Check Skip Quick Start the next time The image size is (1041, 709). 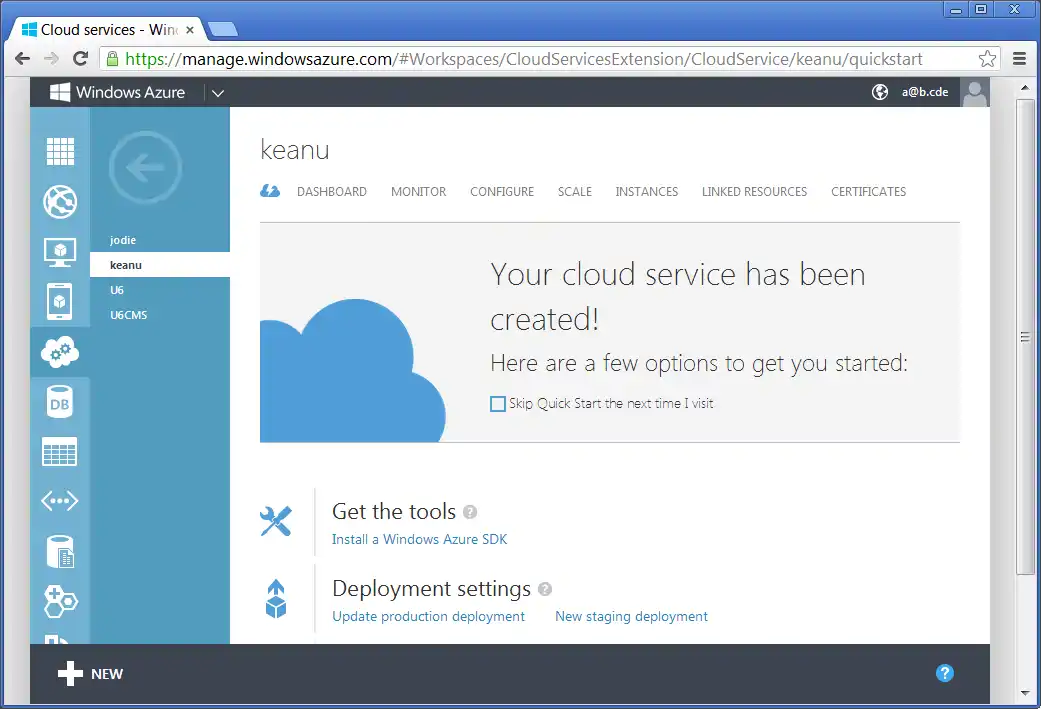[x=498, y=404]
